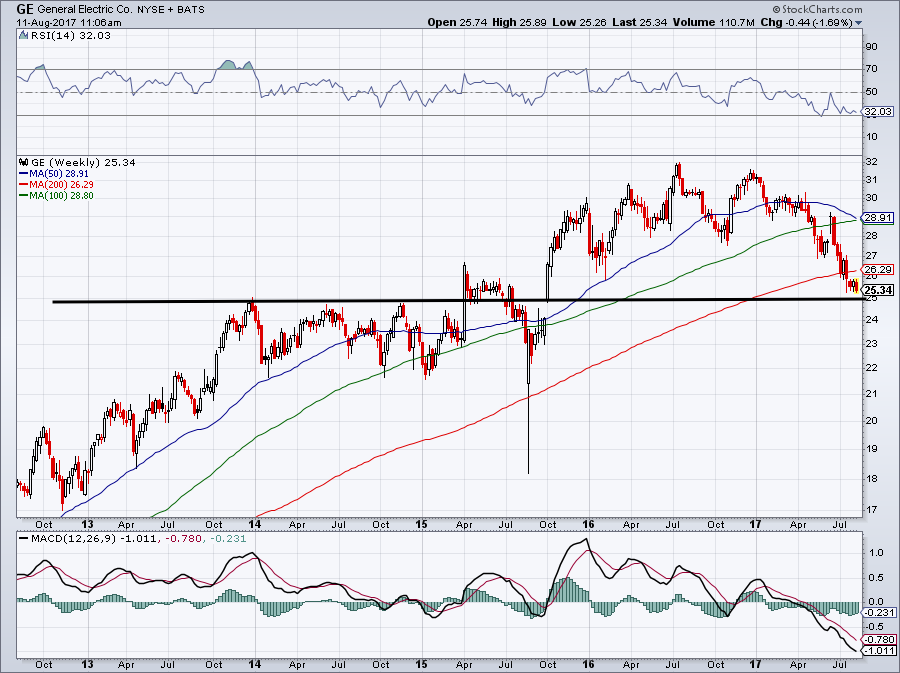Select the black horizontal support line near 25
The height and width of the screenshot is (673, 900).
(x=458, y=301)
